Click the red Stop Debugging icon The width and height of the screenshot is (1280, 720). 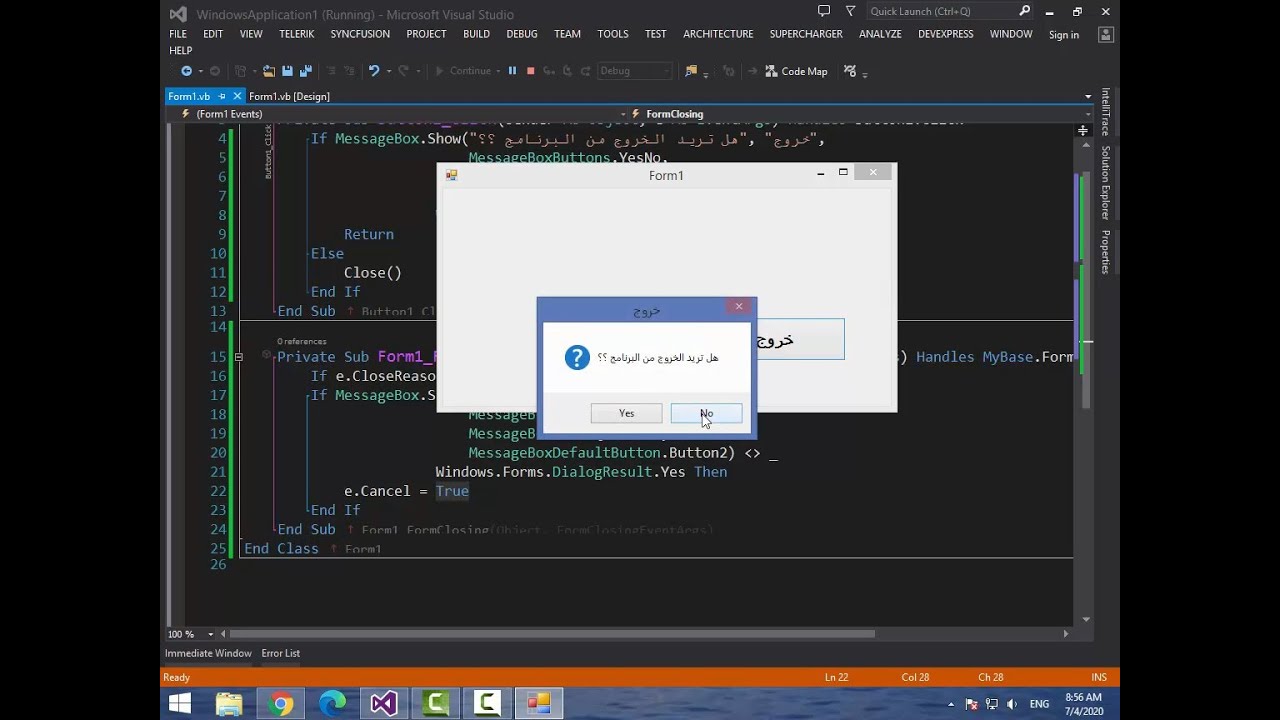[x=530, y=71]
